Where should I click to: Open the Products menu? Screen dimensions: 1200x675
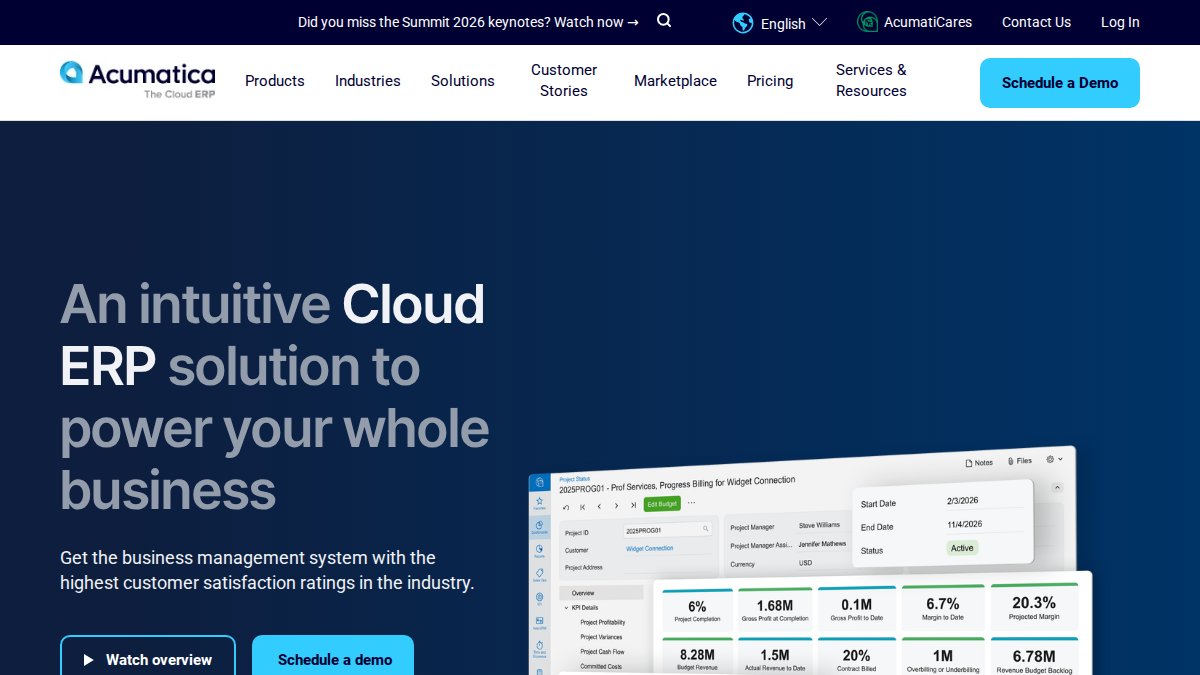tap(275, 81)
